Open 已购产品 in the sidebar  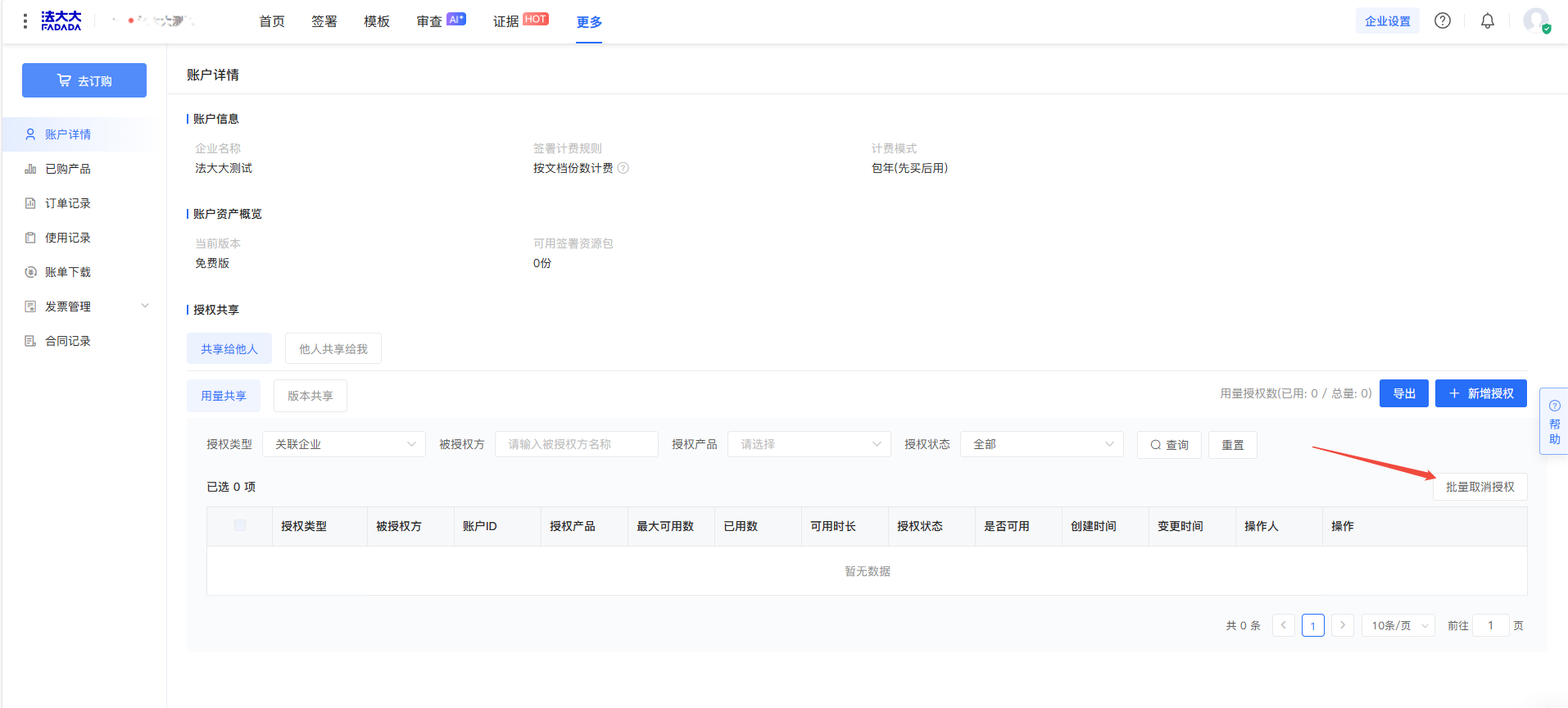[x=84, y=169]
